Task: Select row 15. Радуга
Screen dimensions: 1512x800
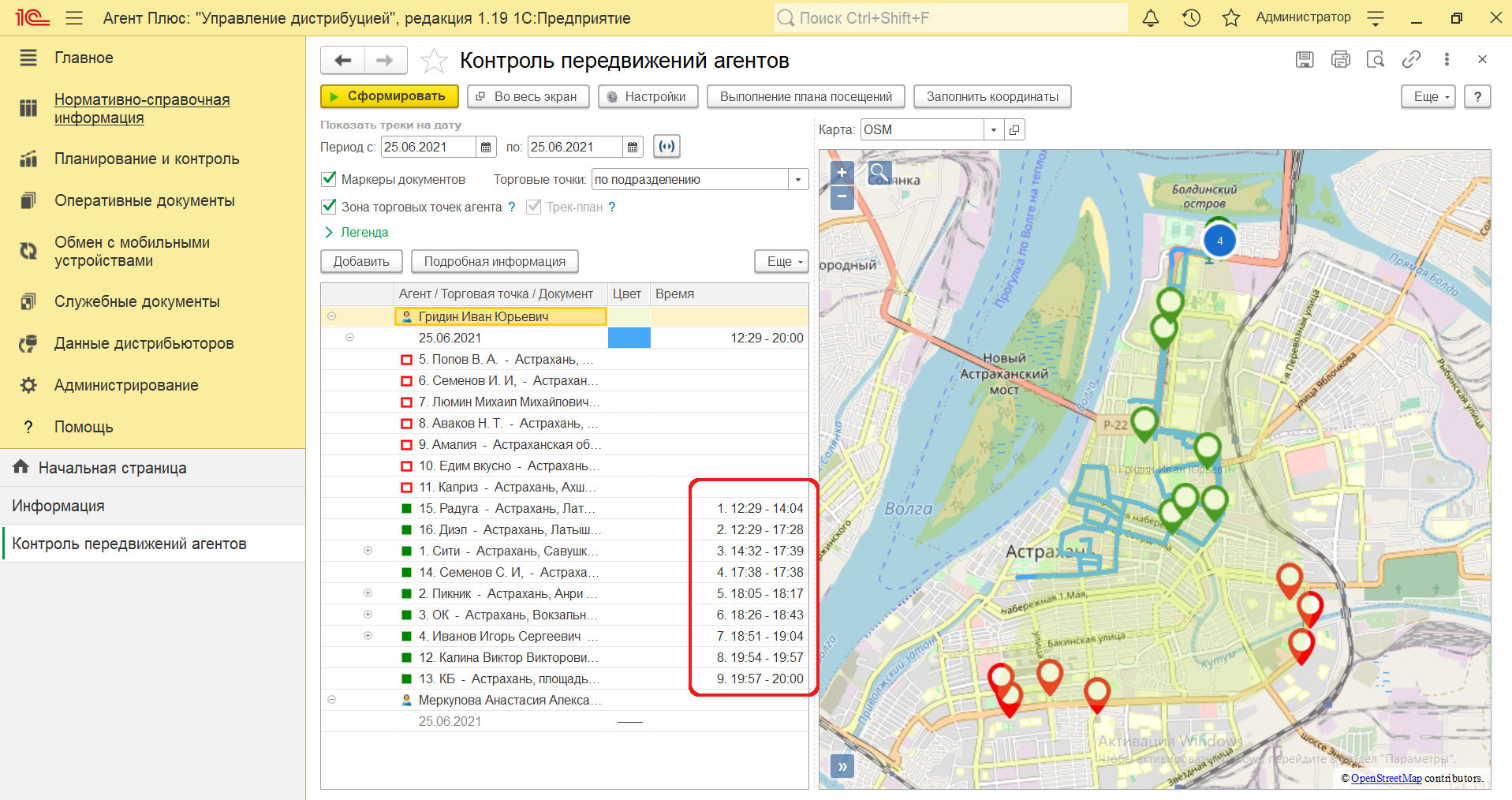Action: (x=565, y=508)
